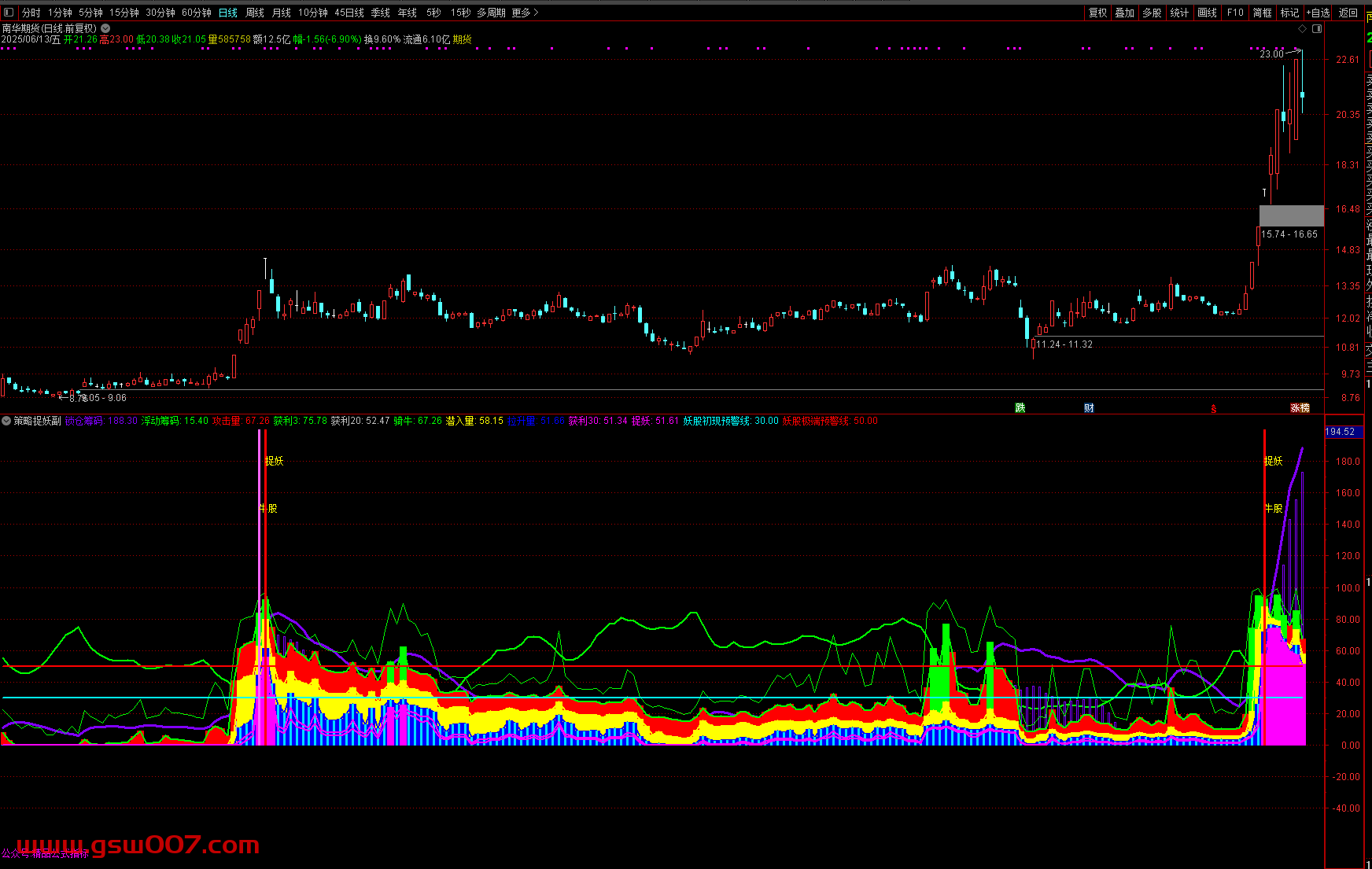Click the 换9.60% turnover rate value
Screen dimensions: 1372x869
pyautogui.click(x=382, y=39)
